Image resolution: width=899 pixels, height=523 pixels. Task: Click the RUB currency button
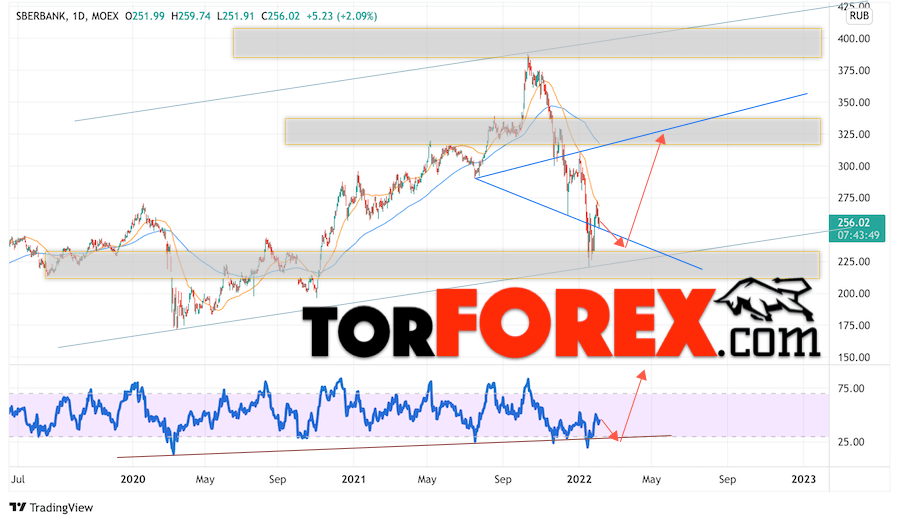(x=859, y=15)
